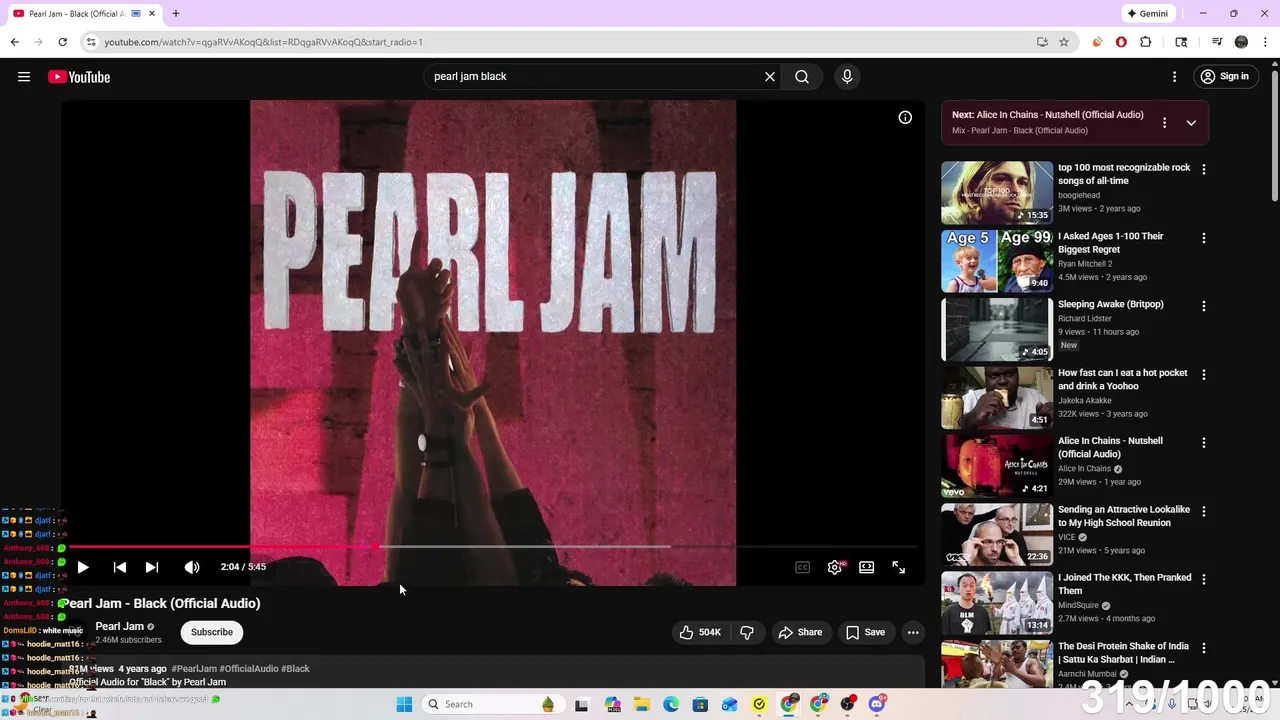The height and width of the screenshot is (720, 1280).
Task: Save the video to a playlist
Action: click(x=865, y=632)
